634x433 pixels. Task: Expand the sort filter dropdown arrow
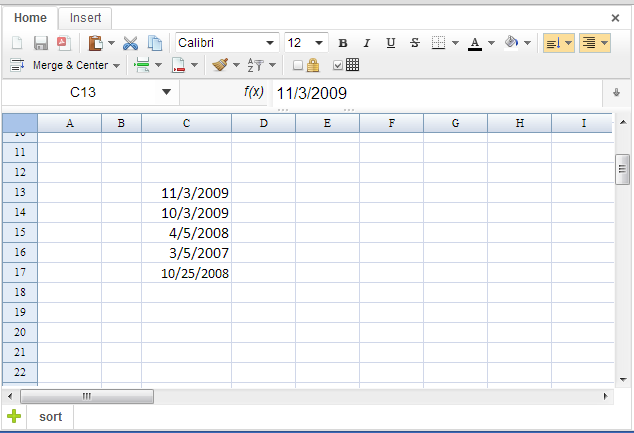click(273, 65)
